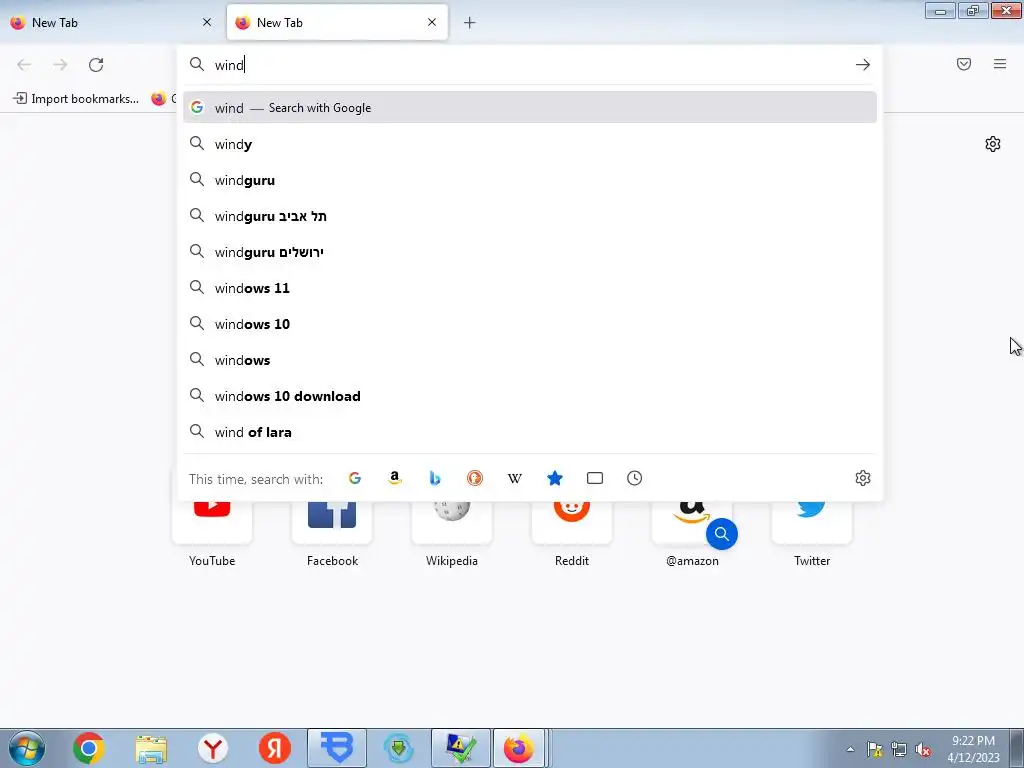Search bookmarks using the star icon
This screenshot has height=768, width=1024.
(554, 478)
